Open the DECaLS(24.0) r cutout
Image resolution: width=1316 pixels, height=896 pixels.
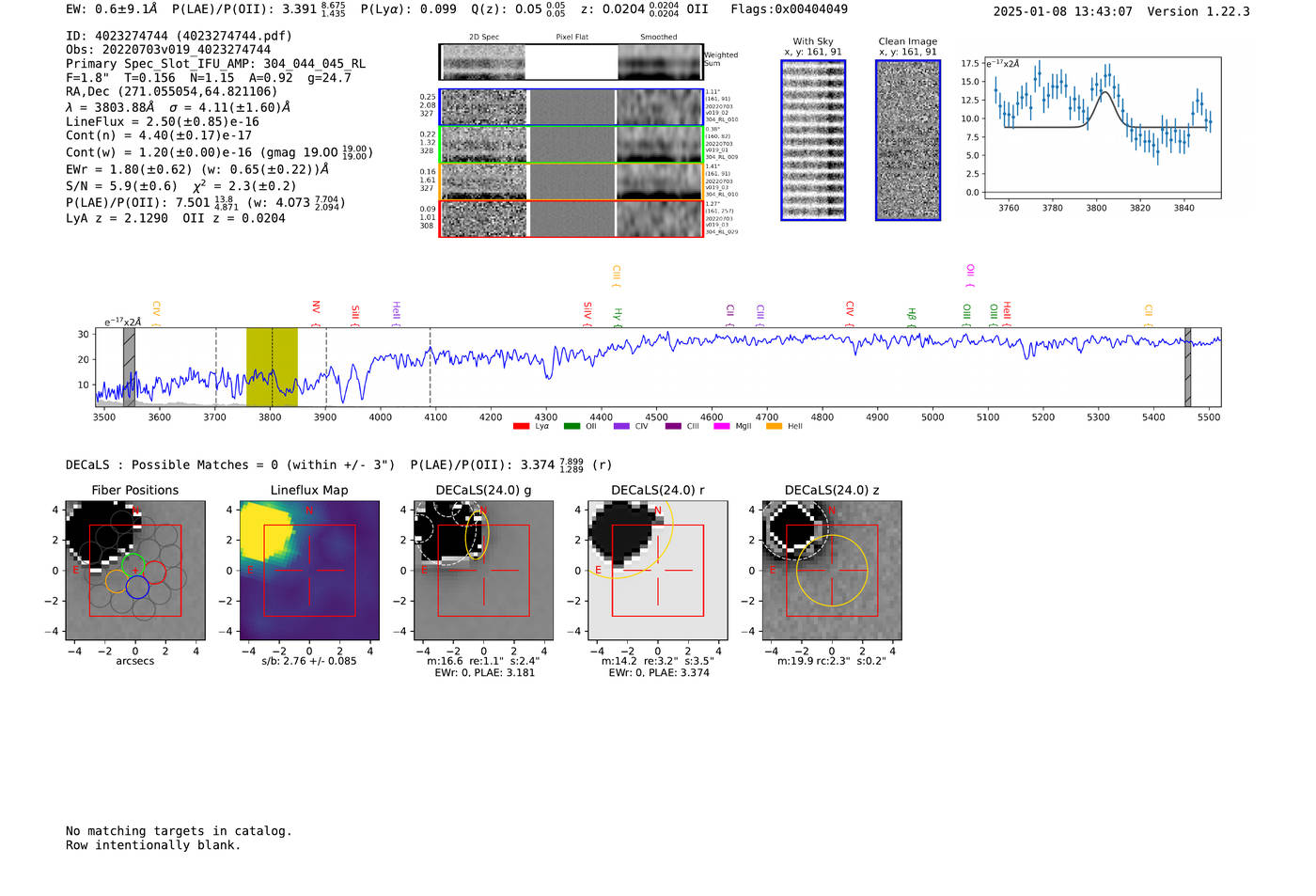pos(657,570)
